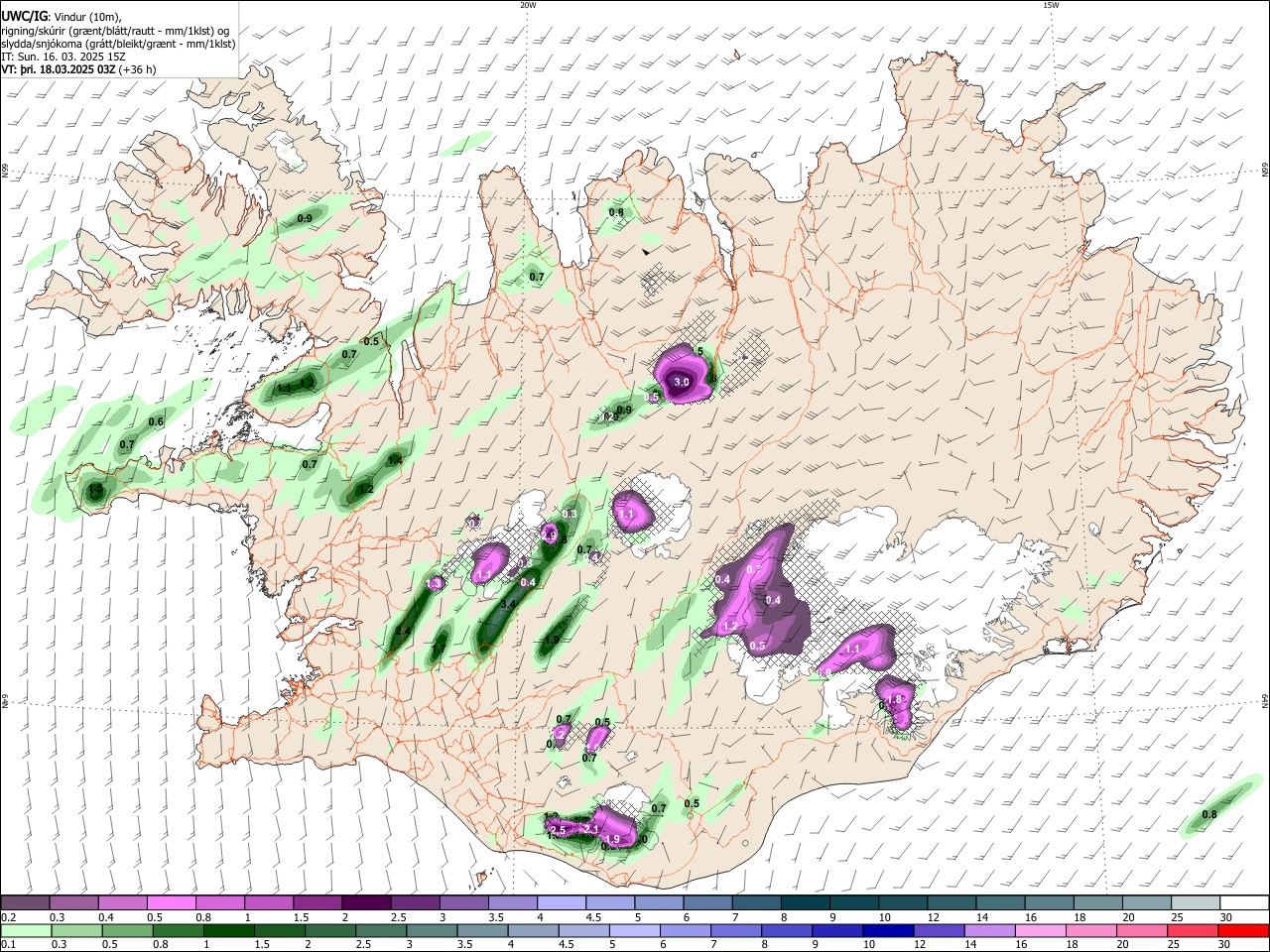Pick deep navy rain swatch between 10 and 12
The width and height of the screenshot is (1270, 952).
(x=889, y=930)
